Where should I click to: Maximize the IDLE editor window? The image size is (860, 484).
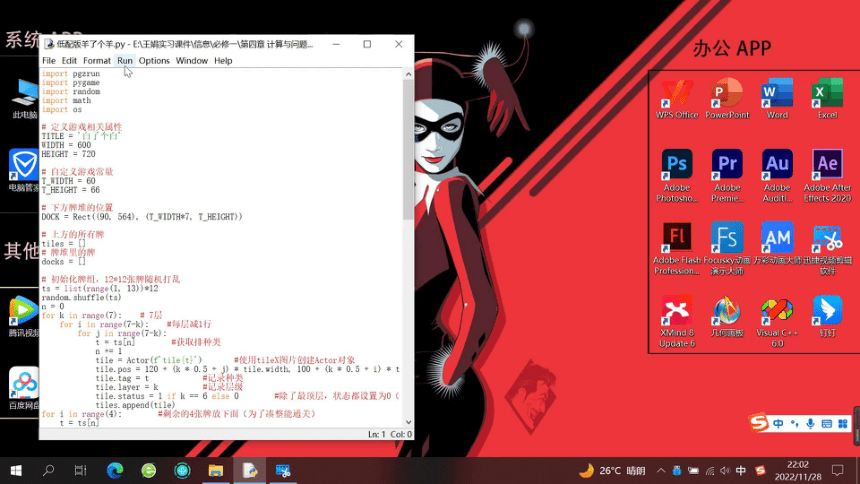(x=367, y=44)
